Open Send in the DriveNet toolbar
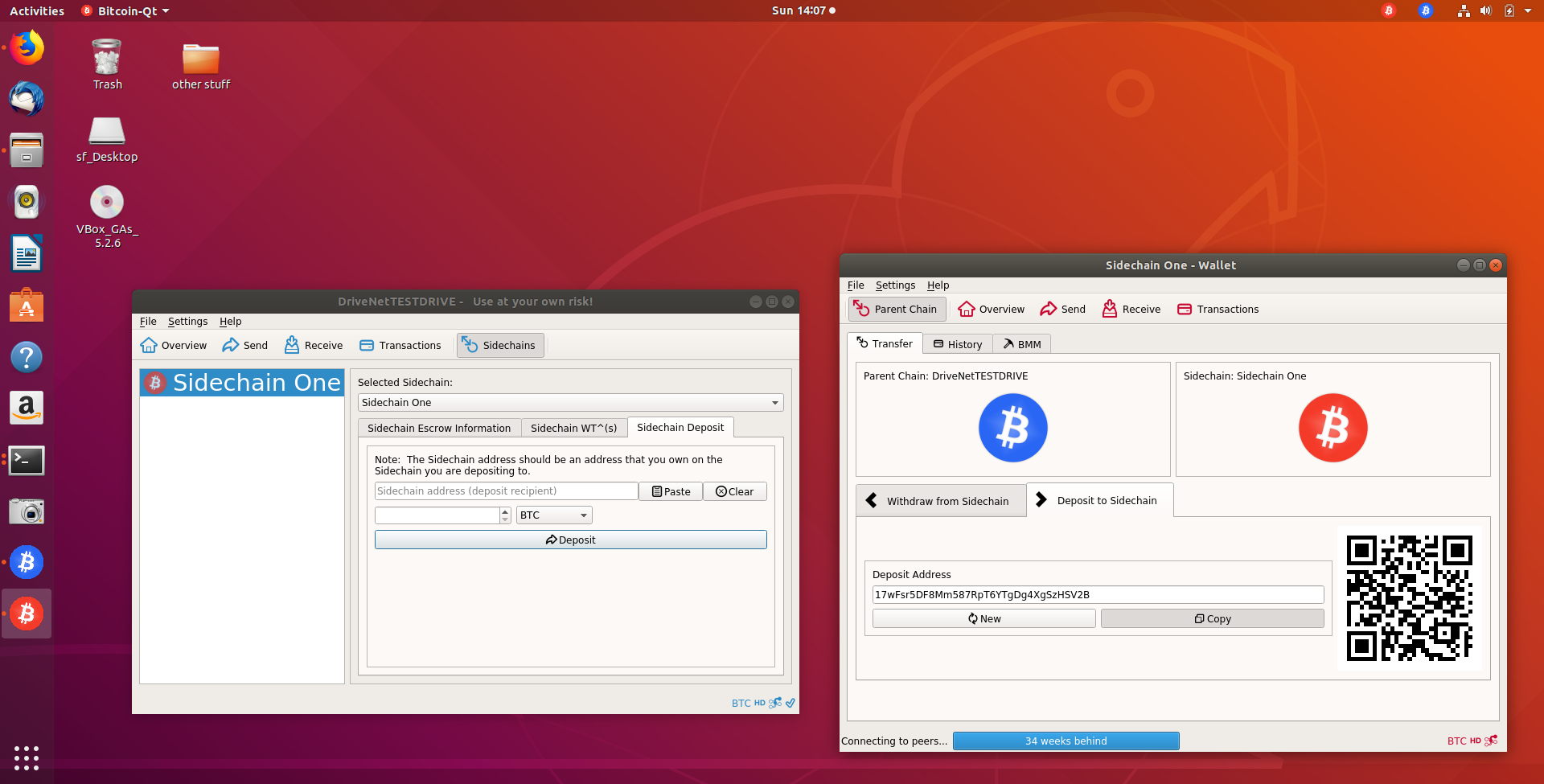The width and height of the screenshot is (1544, 784). [245, 345]
